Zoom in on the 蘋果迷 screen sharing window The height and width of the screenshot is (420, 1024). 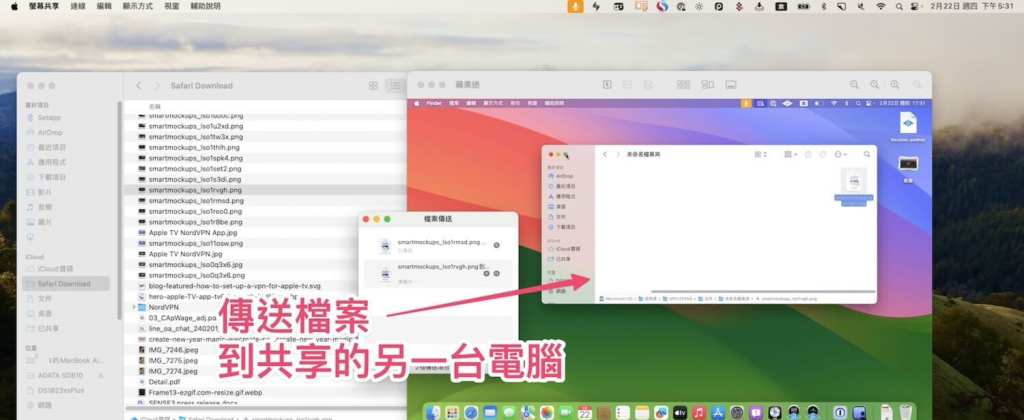pos(895,85)
